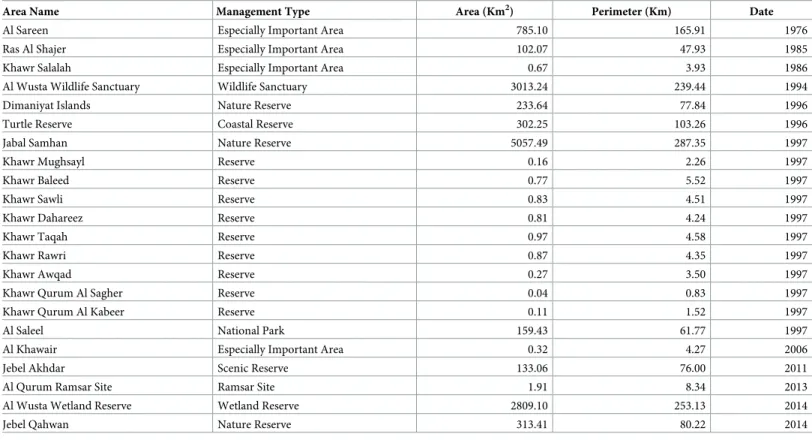Select the Al Khawair cell
The height and width of the screenshot is (440, 812).
point(30,349)
